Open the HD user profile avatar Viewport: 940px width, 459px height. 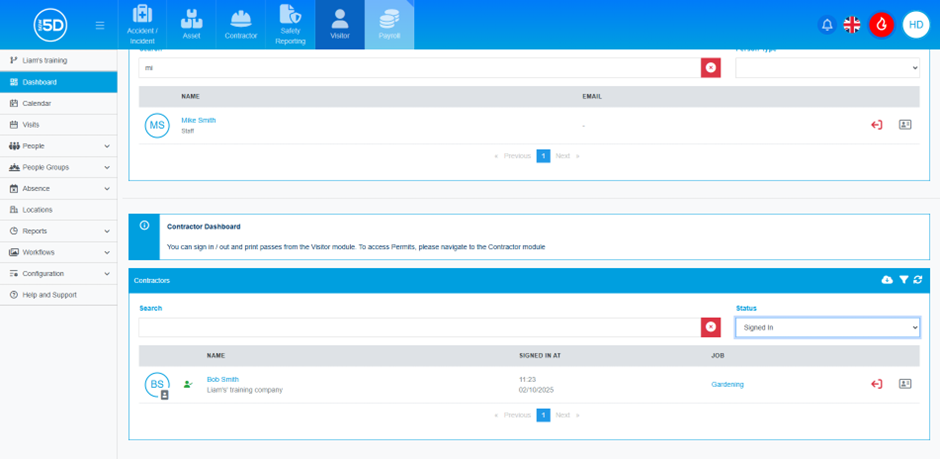tap(916, 25)
